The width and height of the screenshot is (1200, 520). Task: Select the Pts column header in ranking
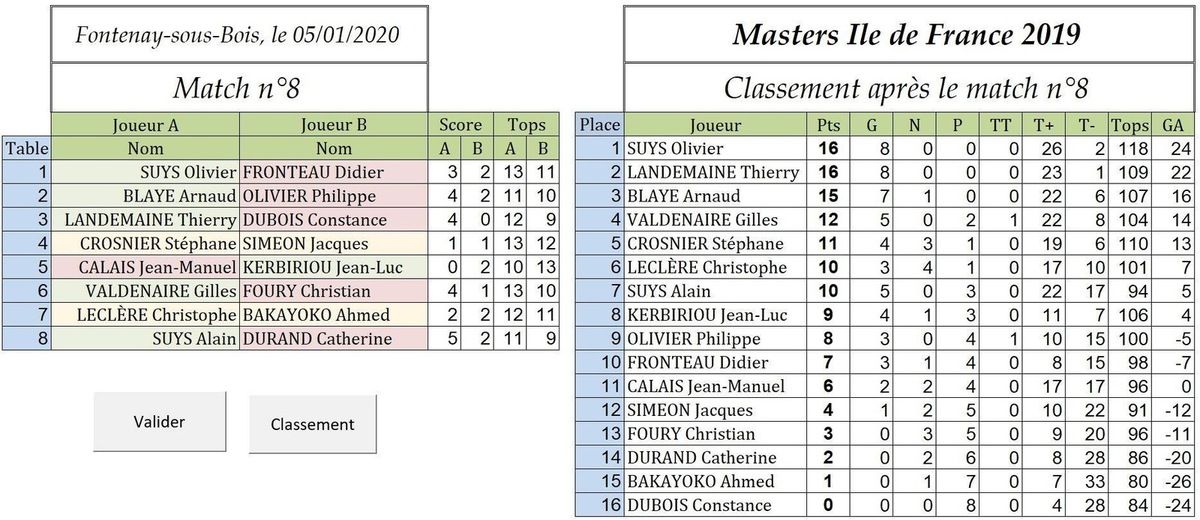click(826, 125)
